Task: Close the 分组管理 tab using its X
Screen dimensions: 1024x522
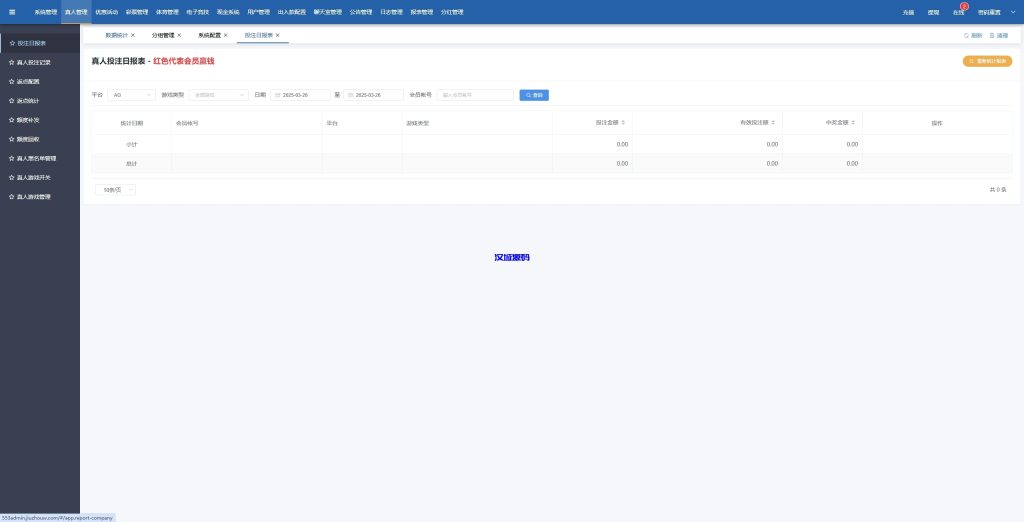Action: (x=179, y=35)
